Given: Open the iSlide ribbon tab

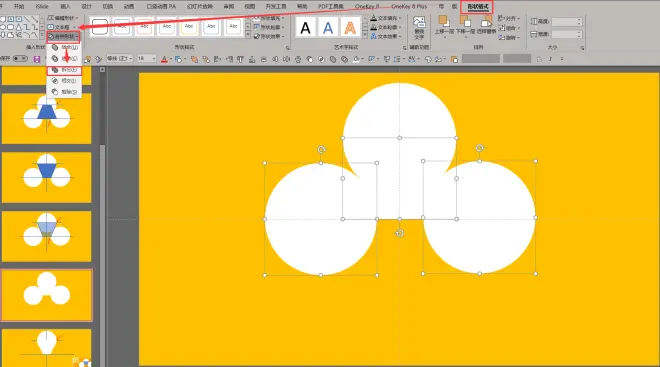Looking at the screenshot, I should (x=42, y=6).
